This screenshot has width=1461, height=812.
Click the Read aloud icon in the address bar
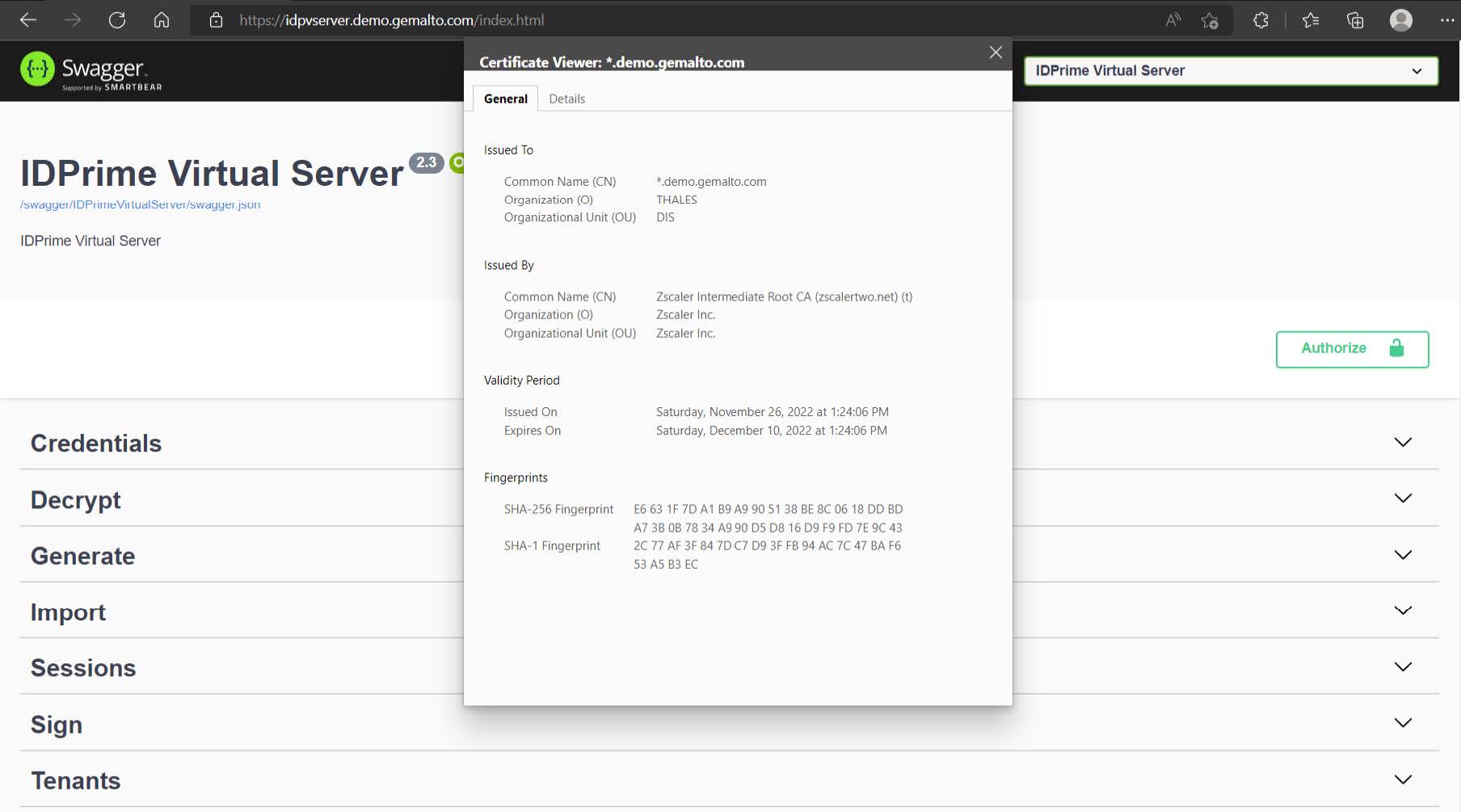[1173, 20]
